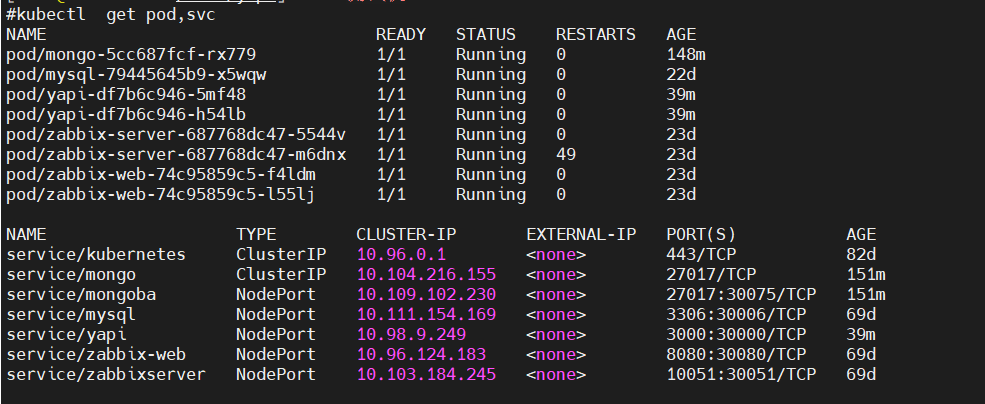Click port mapping 27017:30075/TCP
Viewport: 985px width, 404px height.
pyautogui.click(x=741, y=295)
